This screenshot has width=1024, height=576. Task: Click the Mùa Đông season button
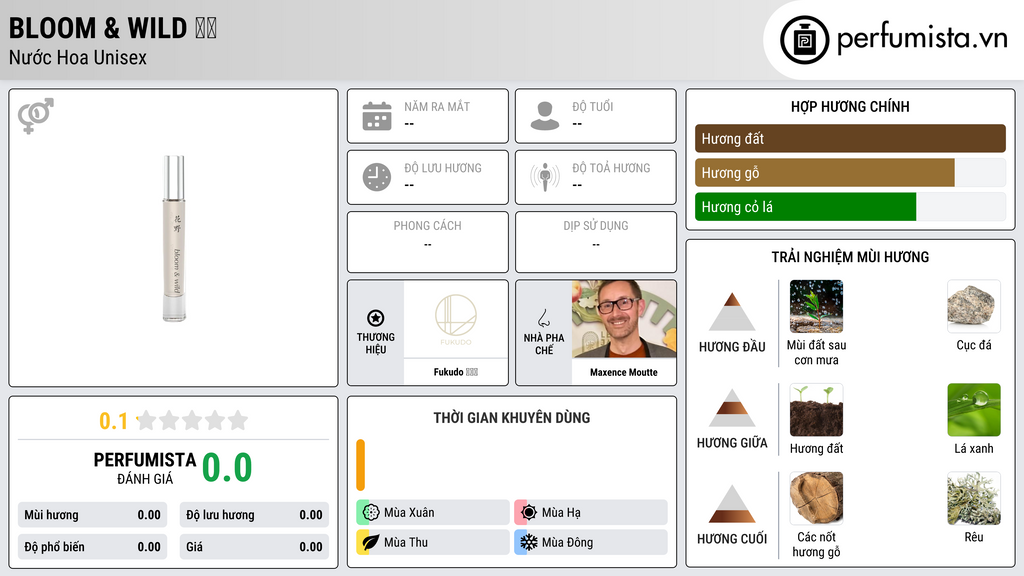click(x=591, y=542)
